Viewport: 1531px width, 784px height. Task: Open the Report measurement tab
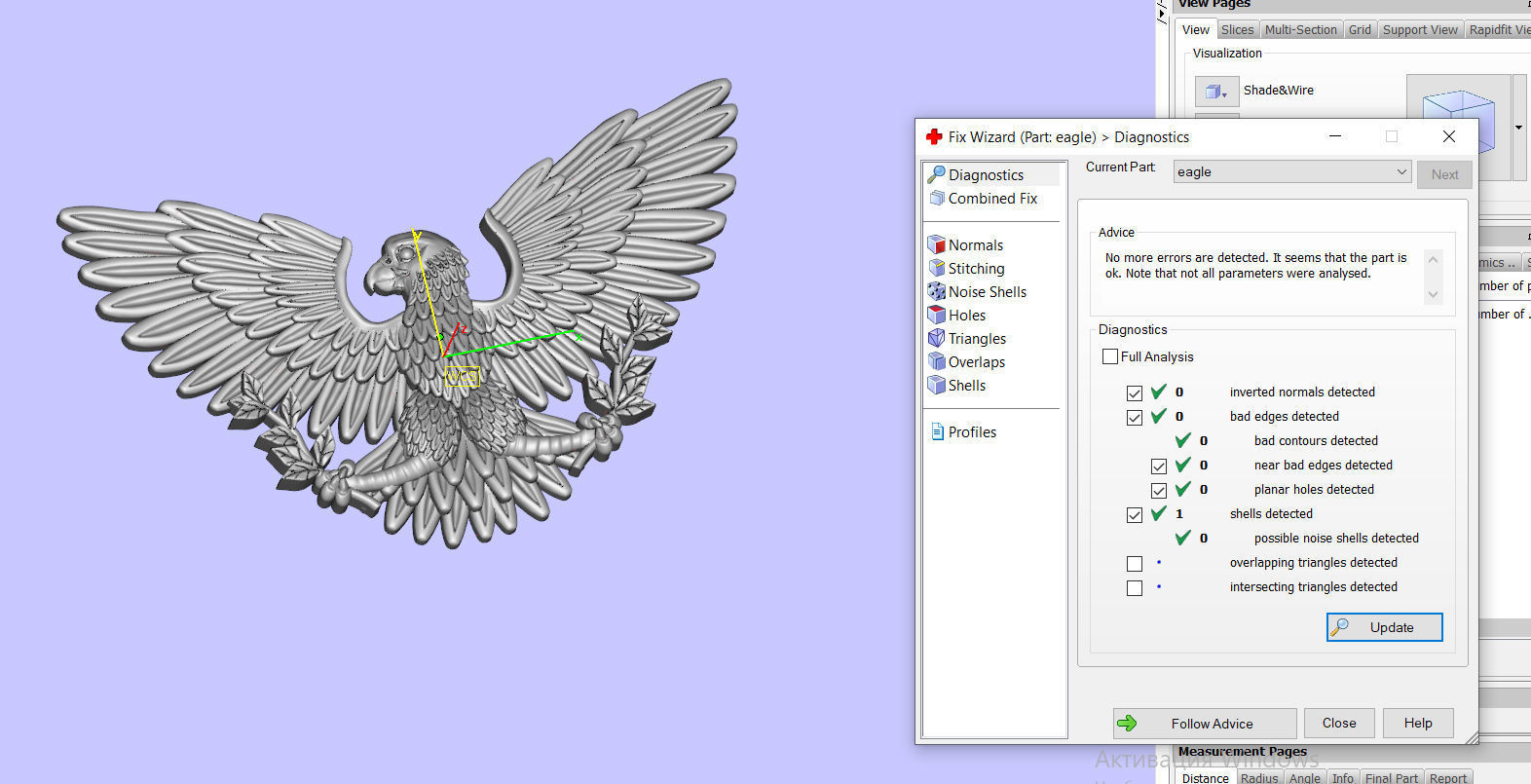point(1447,777)
